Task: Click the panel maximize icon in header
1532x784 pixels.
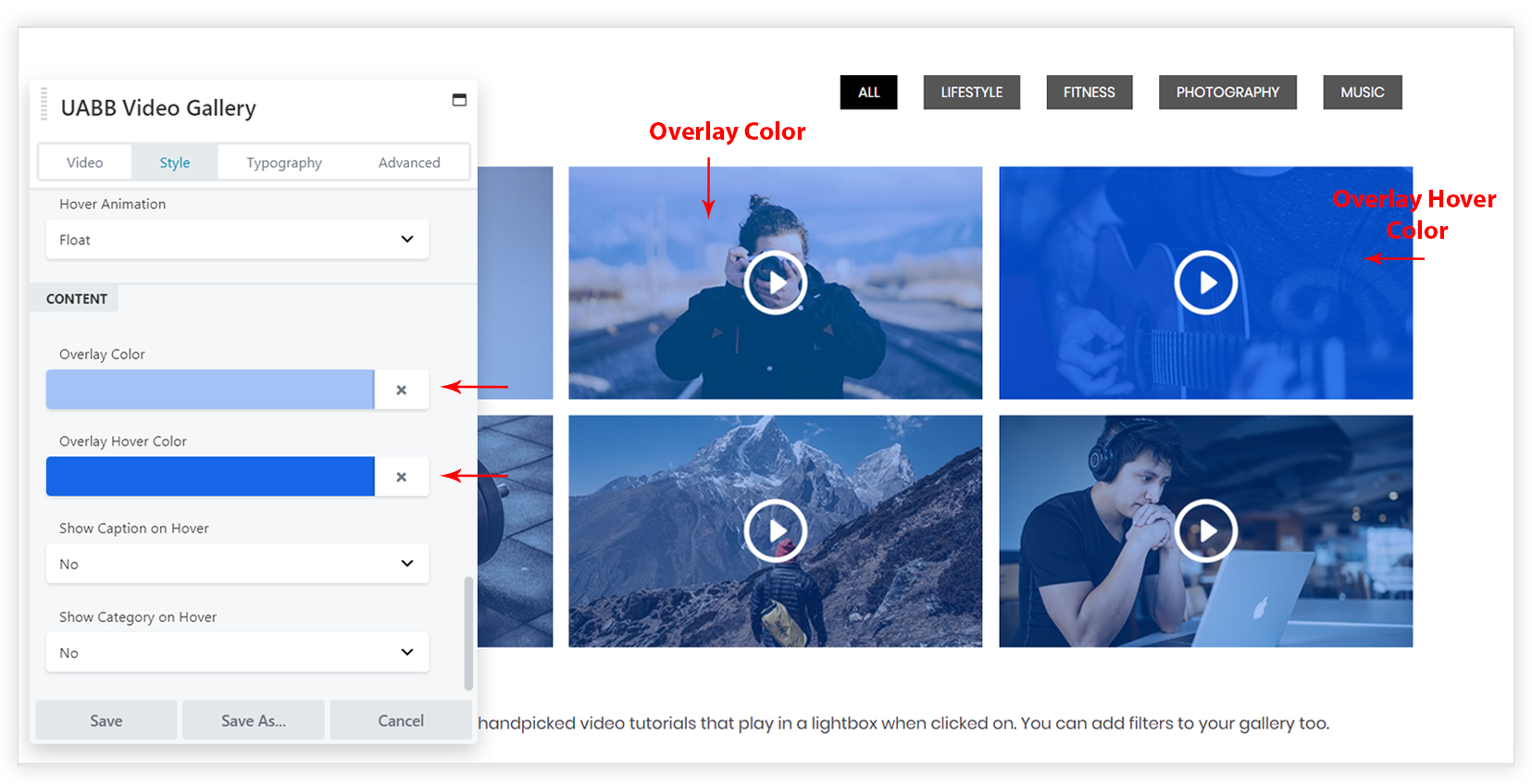Action: 459,100
